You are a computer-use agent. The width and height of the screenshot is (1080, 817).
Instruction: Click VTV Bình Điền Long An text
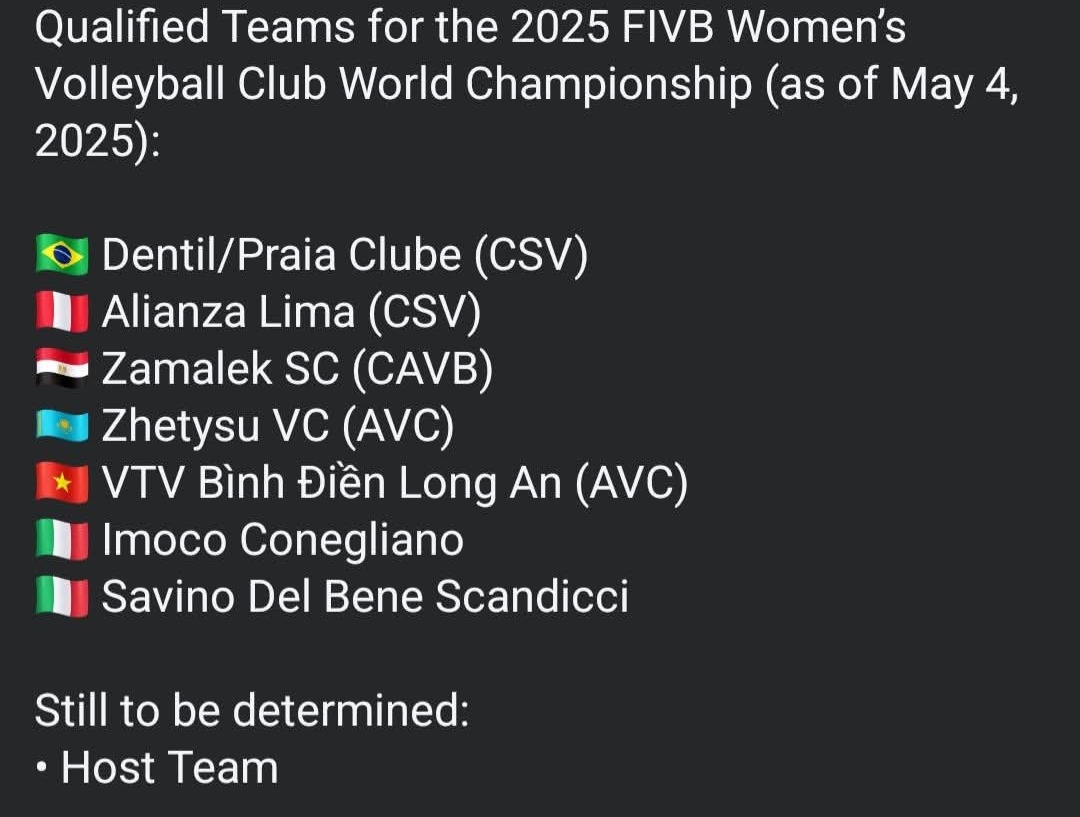pos(332,483)
